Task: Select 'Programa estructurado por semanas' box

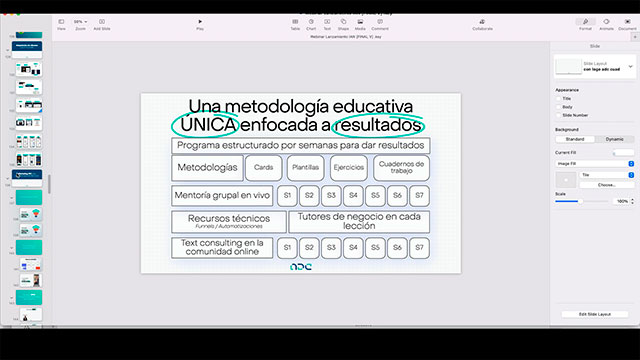Action: click(301, 146)
